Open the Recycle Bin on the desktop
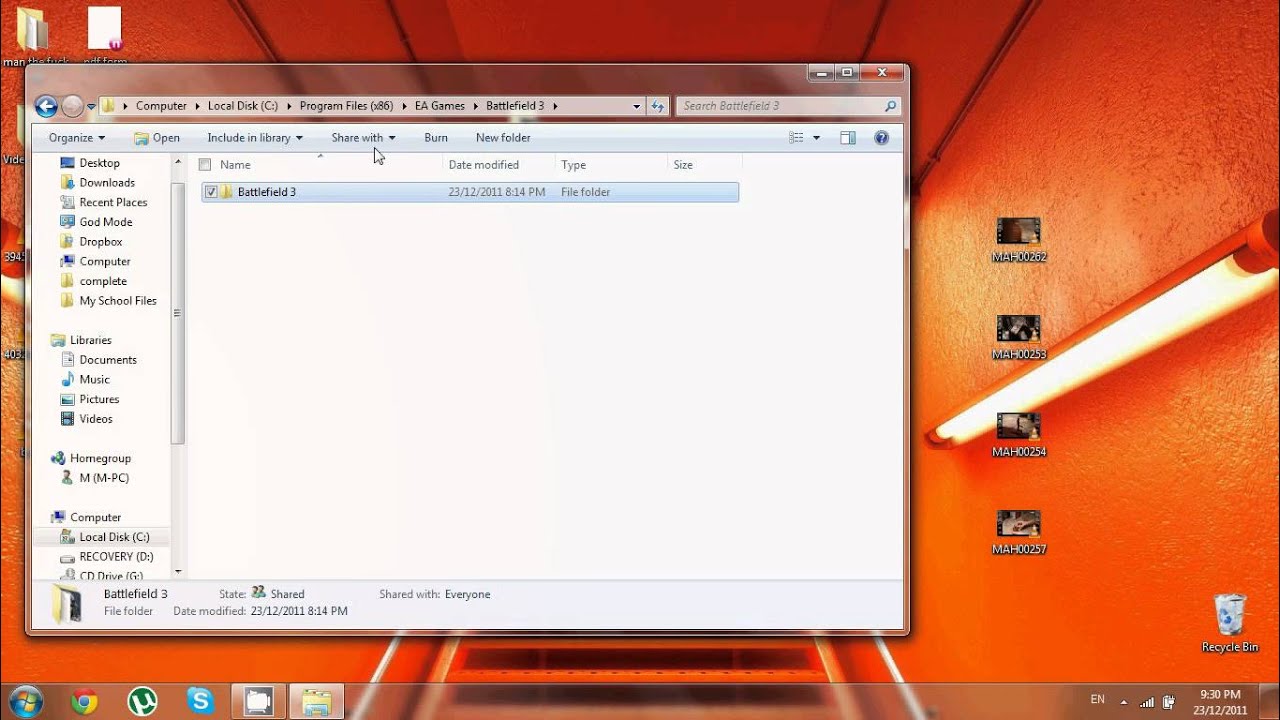Image resolution: width=1280 pixels, height=720 pixels. pyautogui.click(x=1230, y=623)
